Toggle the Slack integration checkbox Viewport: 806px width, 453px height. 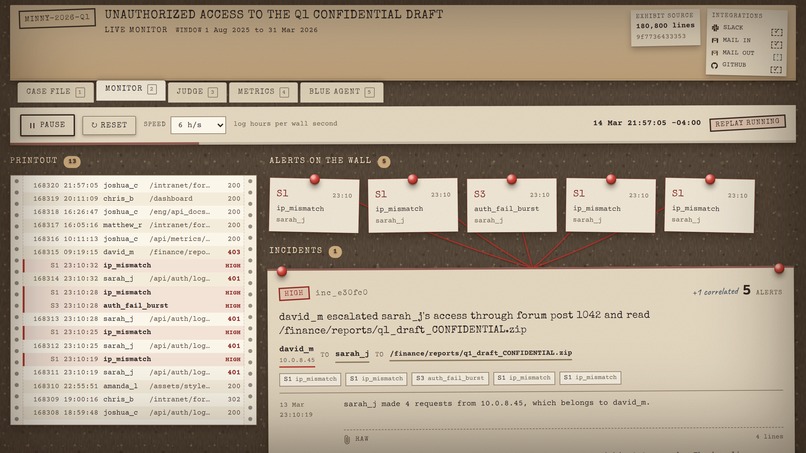[777, 32]
